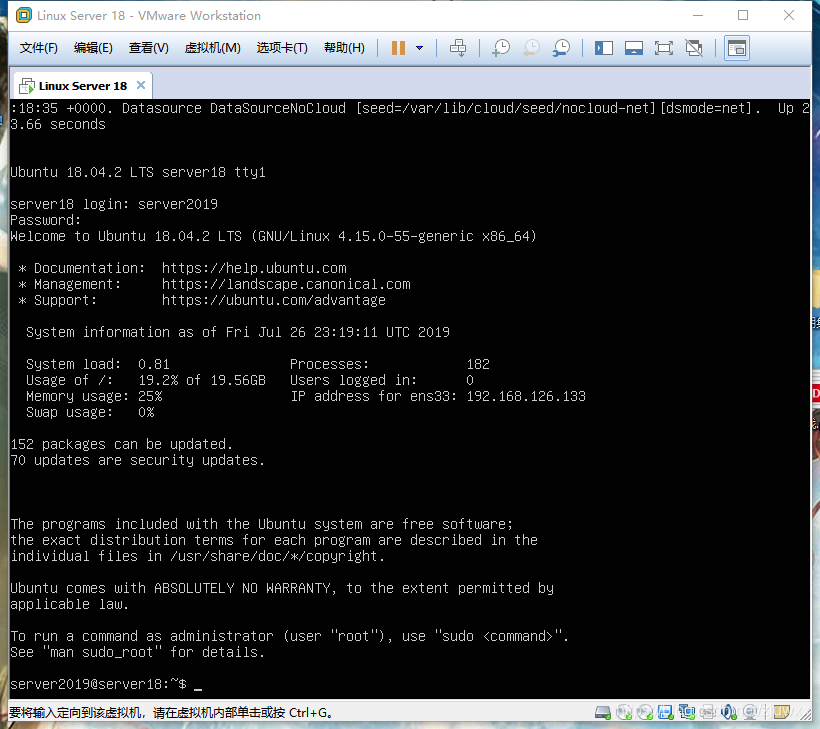Click the webcam device status icon

click(x=750, y=712)
